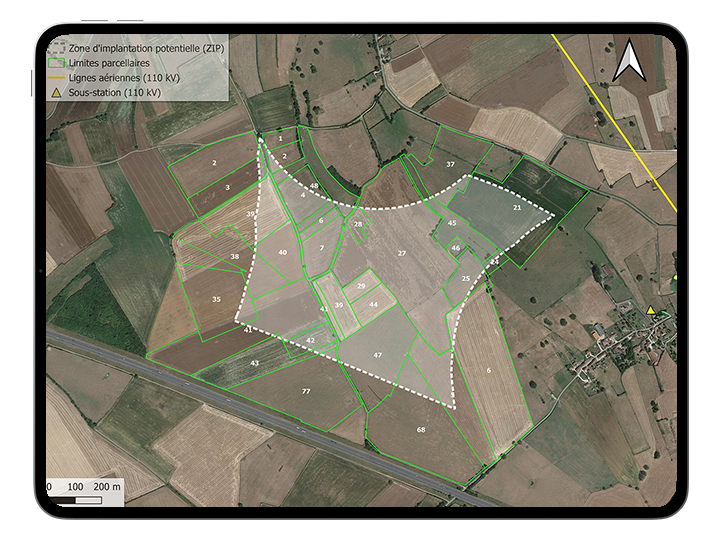Click parcel 77 near the highway
This screenshot has height=540, width=720.
(x=307, y=391)
